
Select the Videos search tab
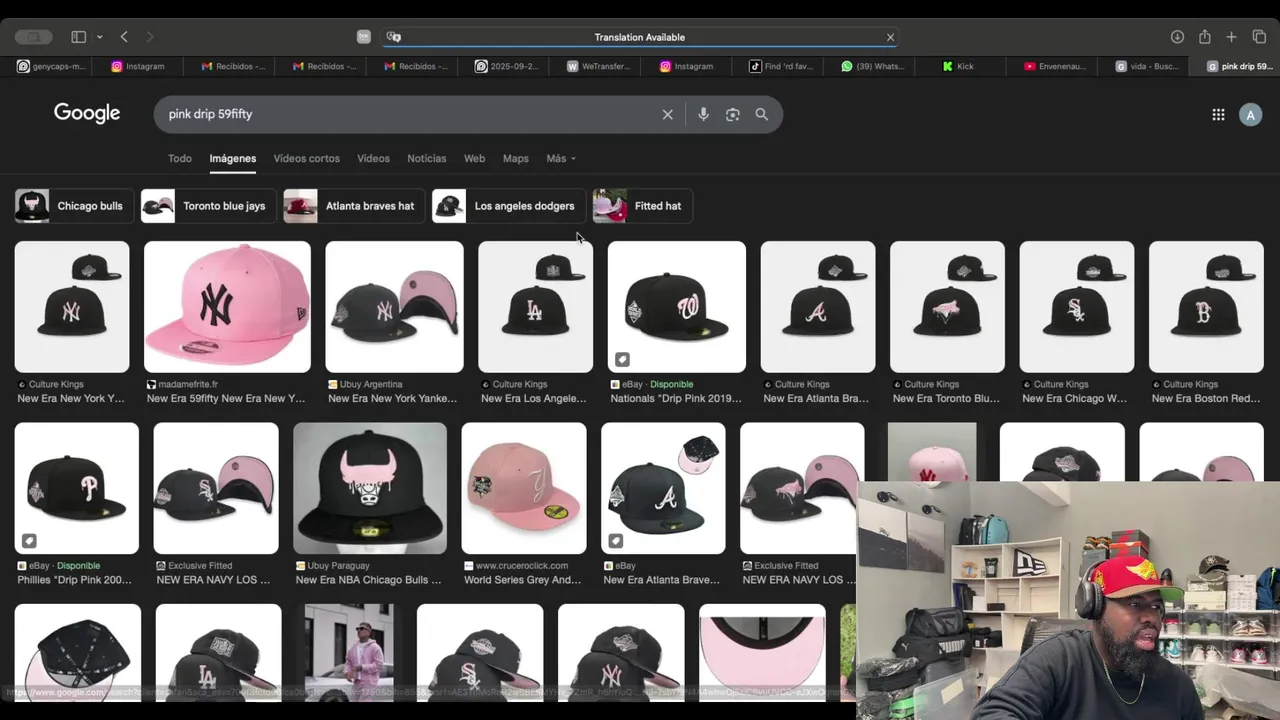(373, 158)
